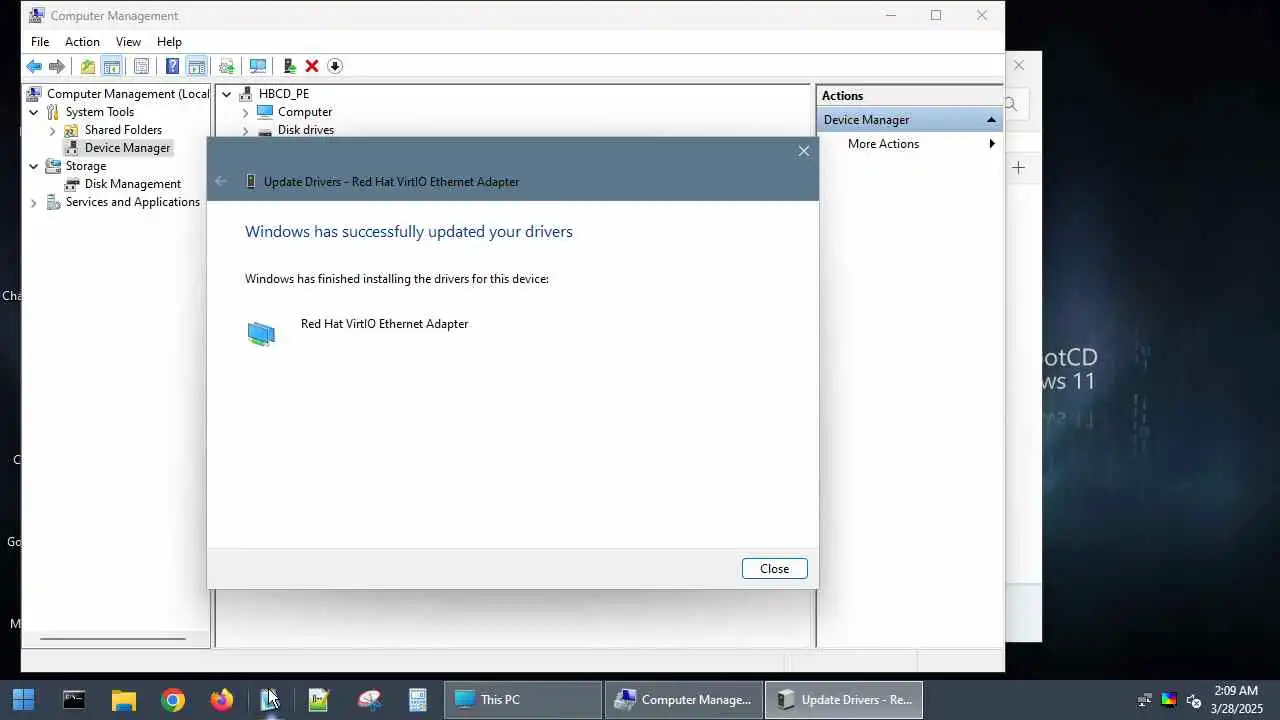1280x720 pixels.
Task: Open the Windows Start menu
Action: point(23,699)
